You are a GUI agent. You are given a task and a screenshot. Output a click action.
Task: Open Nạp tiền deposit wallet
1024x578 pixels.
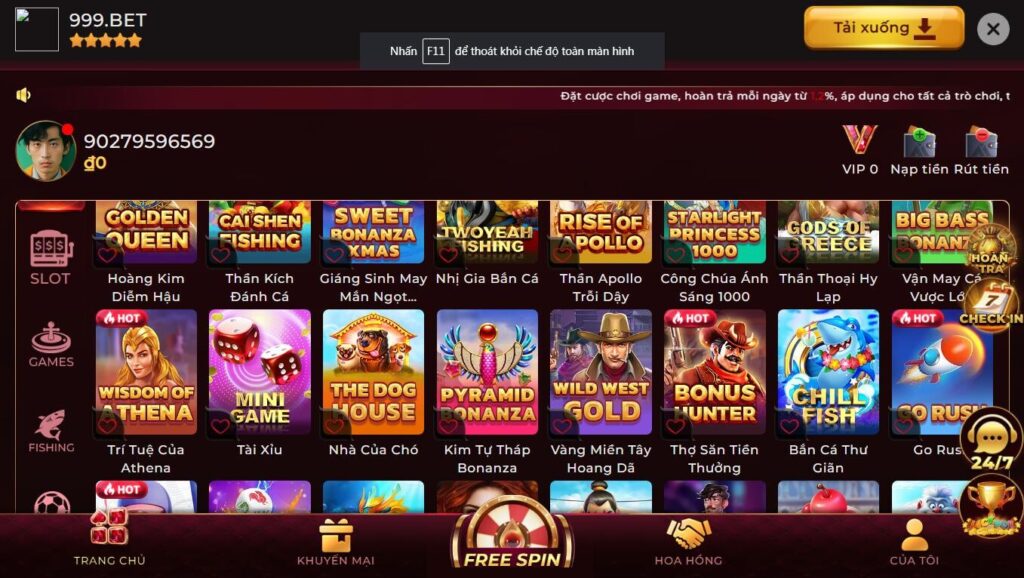(919, 150)
